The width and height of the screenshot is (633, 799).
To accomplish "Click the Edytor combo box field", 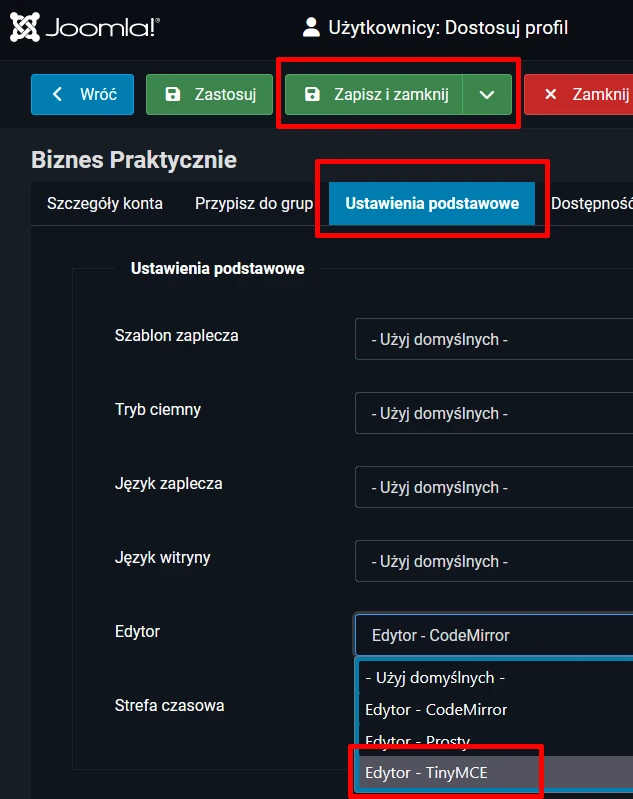I will [x=494, y=635].
